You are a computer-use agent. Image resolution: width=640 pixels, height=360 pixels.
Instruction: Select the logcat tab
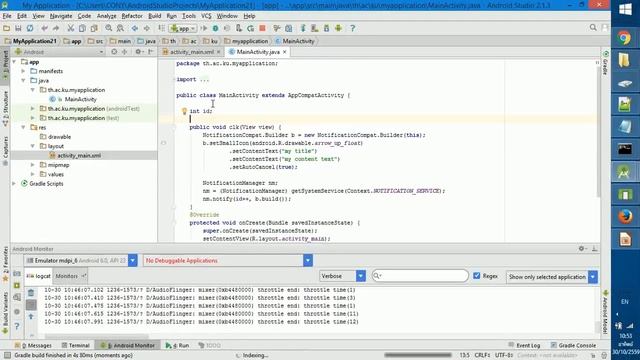[x=39, y=276]
